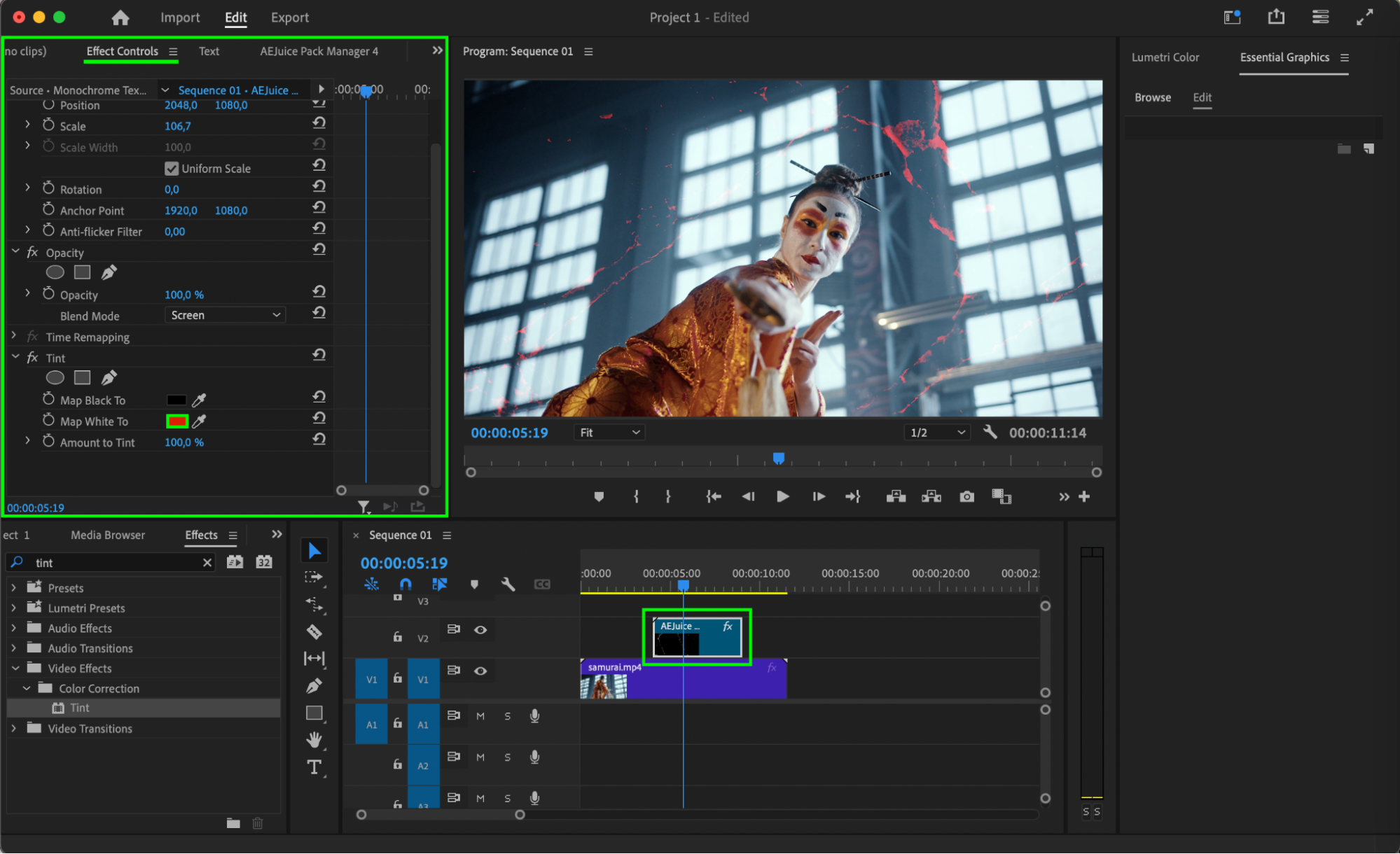The height and width of the screenshot is (854, 1400).
Task: Mute the A1 audio track
Action: click(x=480, y=716)
